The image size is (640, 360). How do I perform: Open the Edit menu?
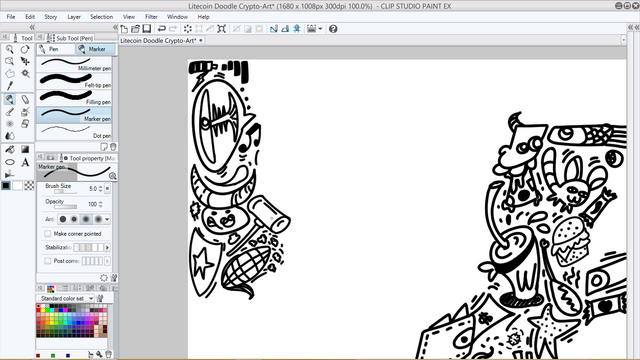click(x=30, y=17)
